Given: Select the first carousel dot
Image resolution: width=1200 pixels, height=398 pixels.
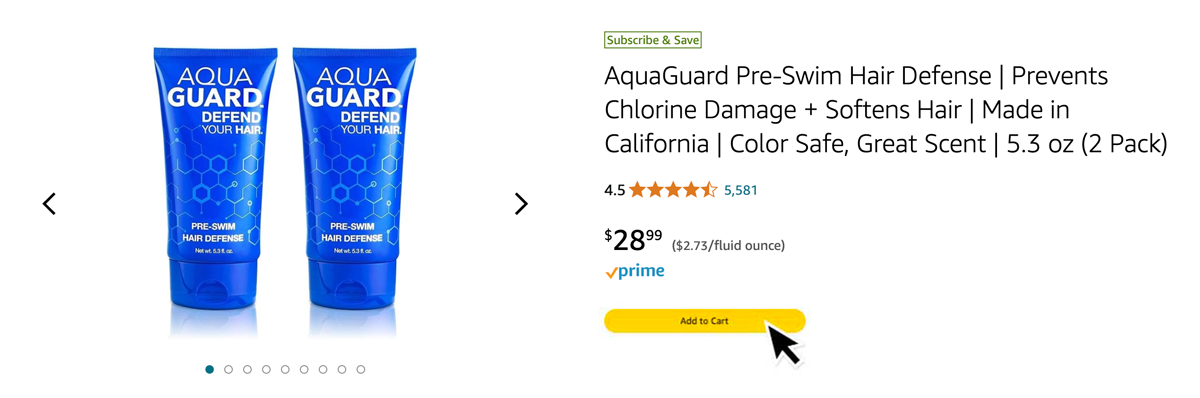Looking at the screenshot, I should pyautogui.click(x=209, y=369).
